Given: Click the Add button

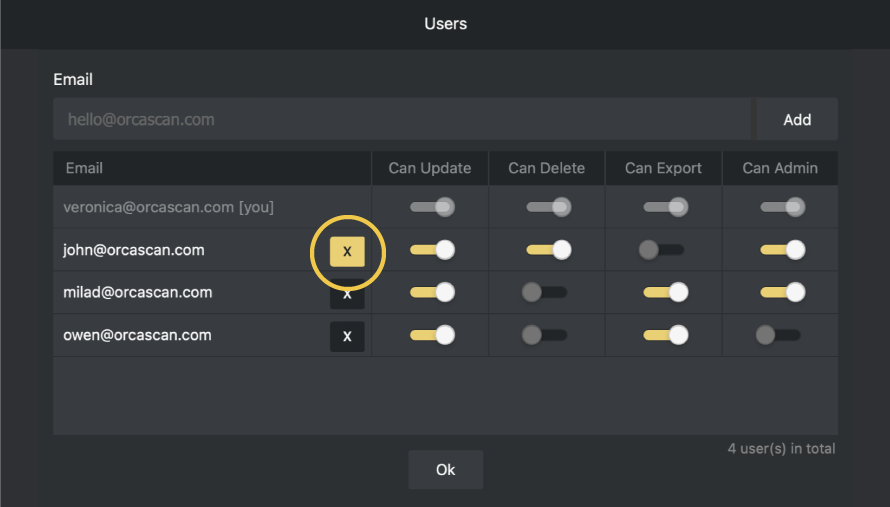Looking at the screenshot, I should [797, 119].
